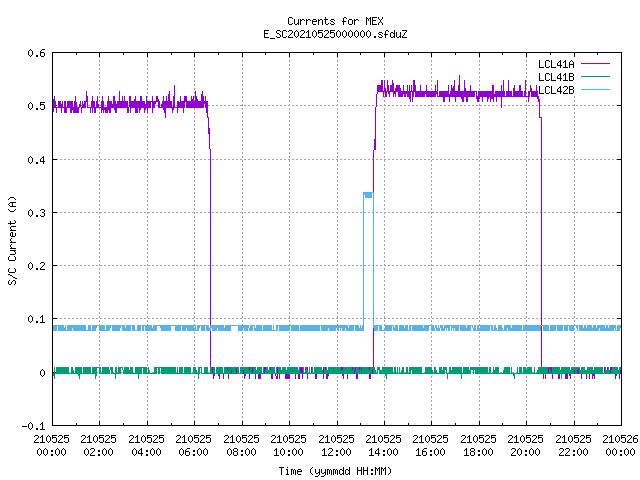
Task: Click the purple LCL41A falling edge after 20:00
Action: (542, 241)
